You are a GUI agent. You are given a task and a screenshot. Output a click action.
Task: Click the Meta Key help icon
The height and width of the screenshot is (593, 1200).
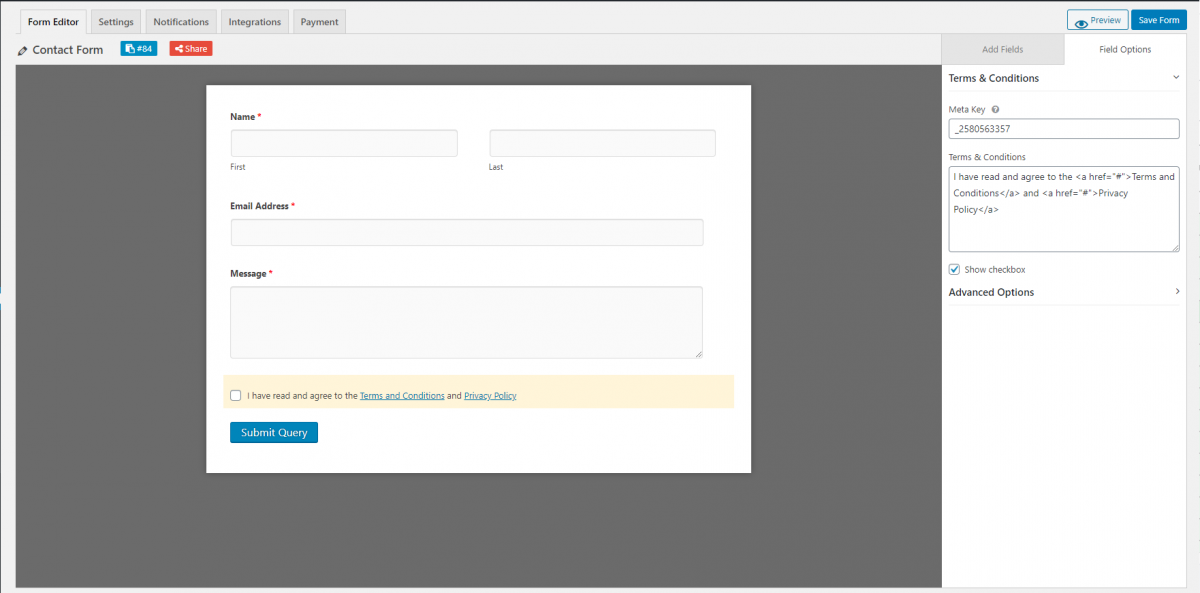pyautogui.click(x=995, y=110)
